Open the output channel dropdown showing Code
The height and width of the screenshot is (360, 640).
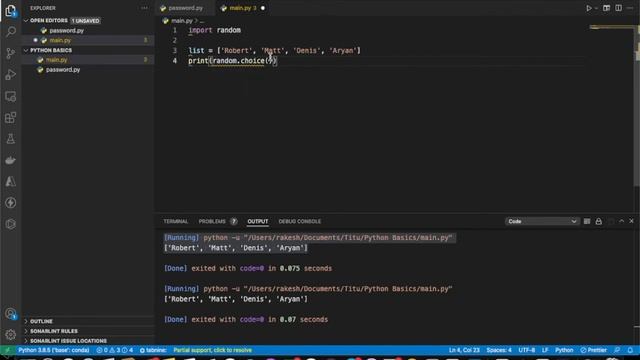[x=542, y=221]
